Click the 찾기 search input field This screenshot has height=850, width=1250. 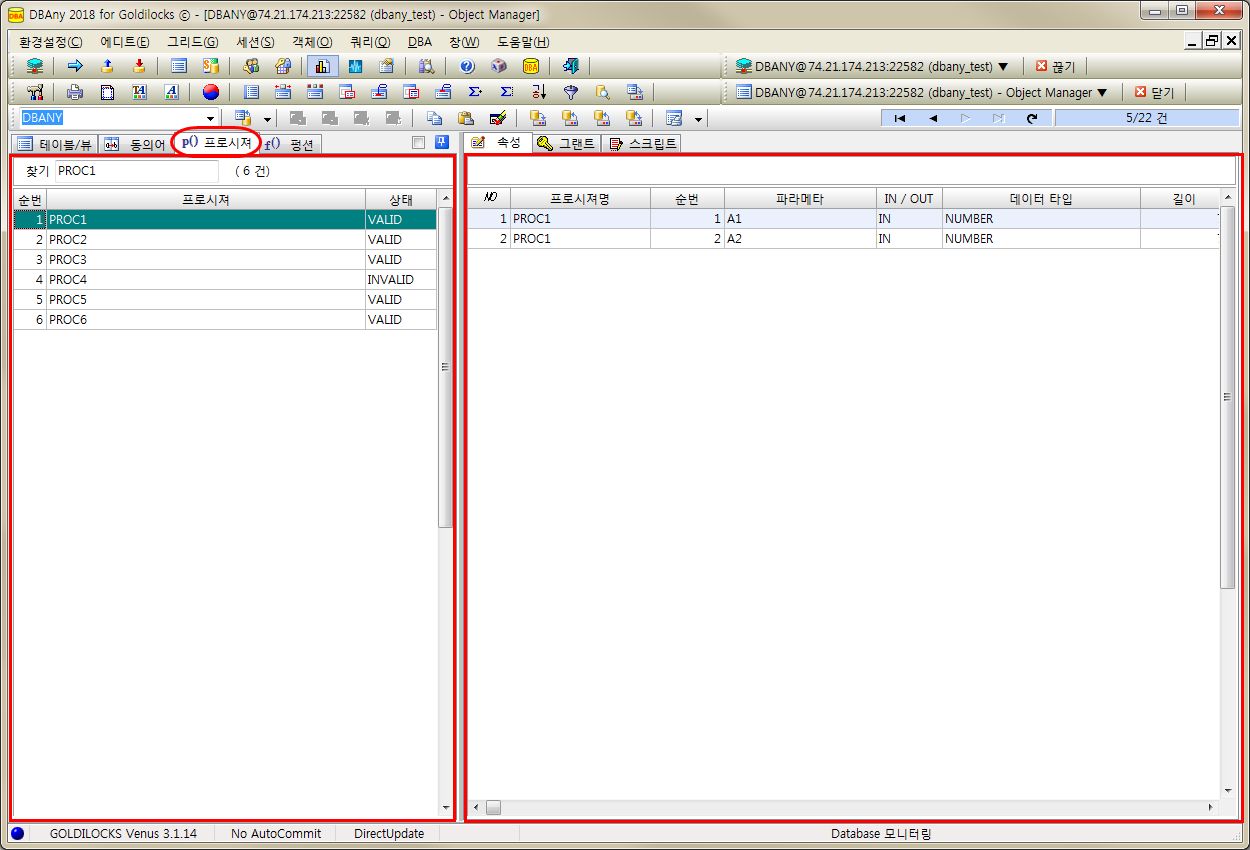point(136,171)
